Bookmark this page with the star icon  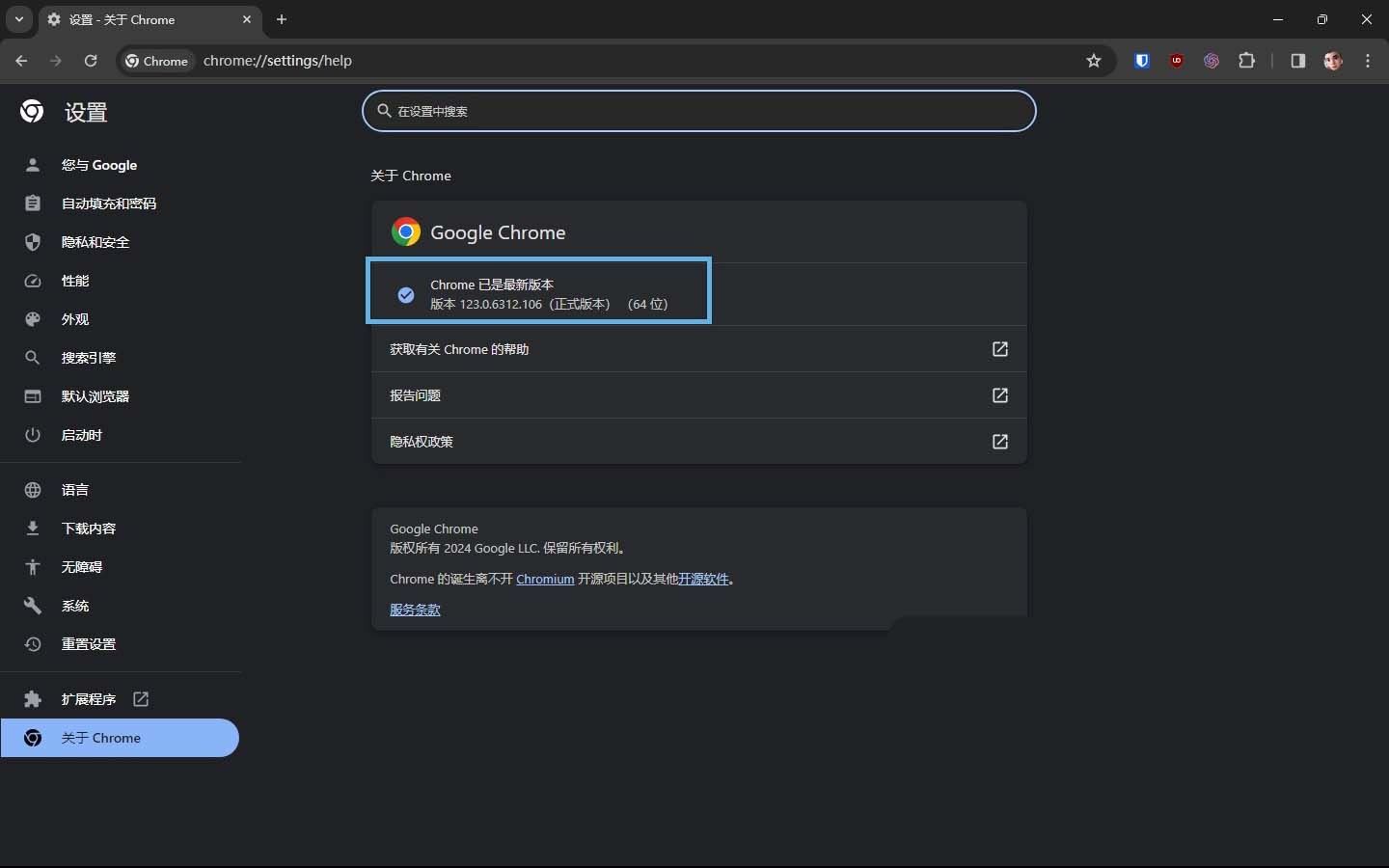[x=1093, y=61]
